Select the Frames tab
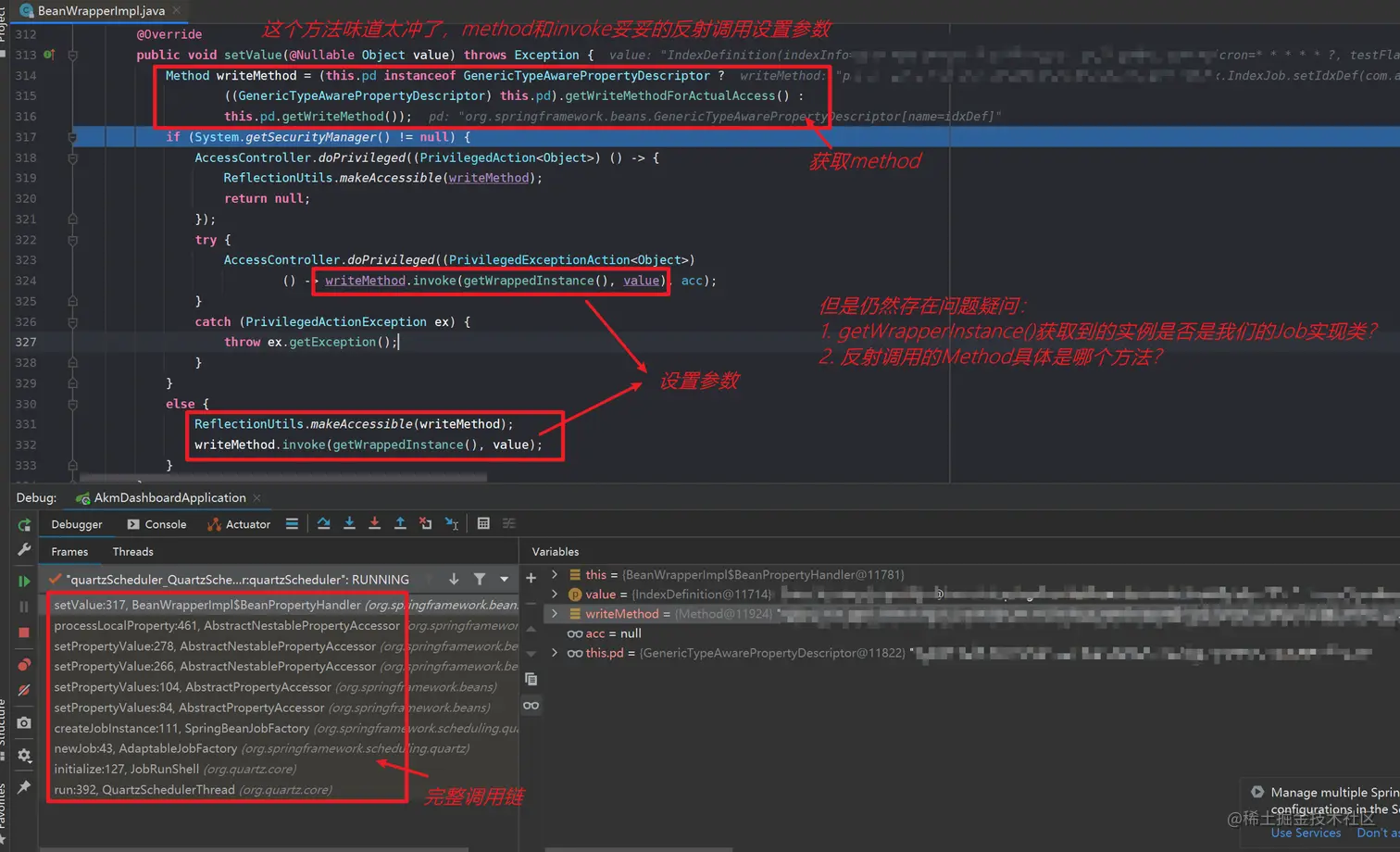Image resolution: width=1400 pixels, height=852 pixels. pos(69,552)
